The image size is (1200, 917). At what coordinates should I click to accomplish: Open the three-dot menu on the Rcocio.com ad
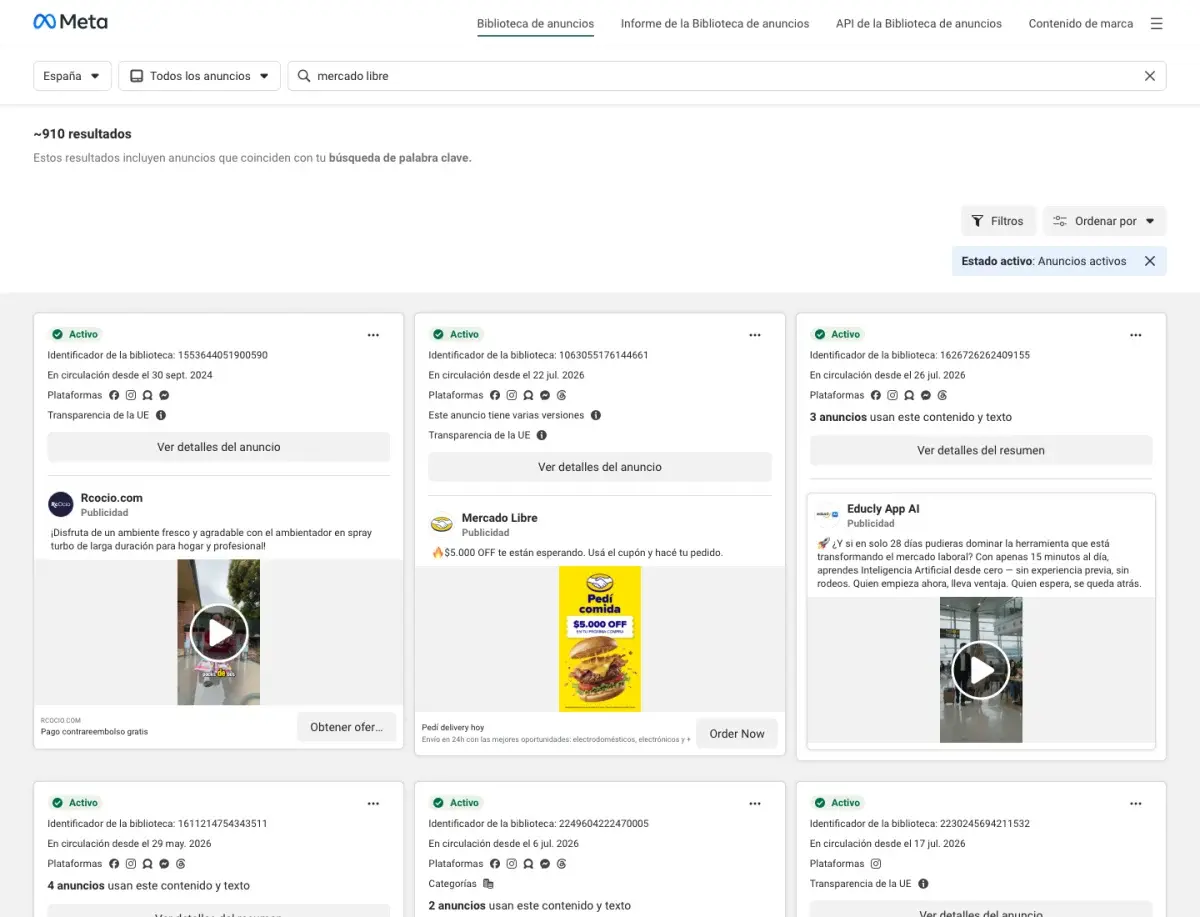pyautogui.click(x=373, y=335)
